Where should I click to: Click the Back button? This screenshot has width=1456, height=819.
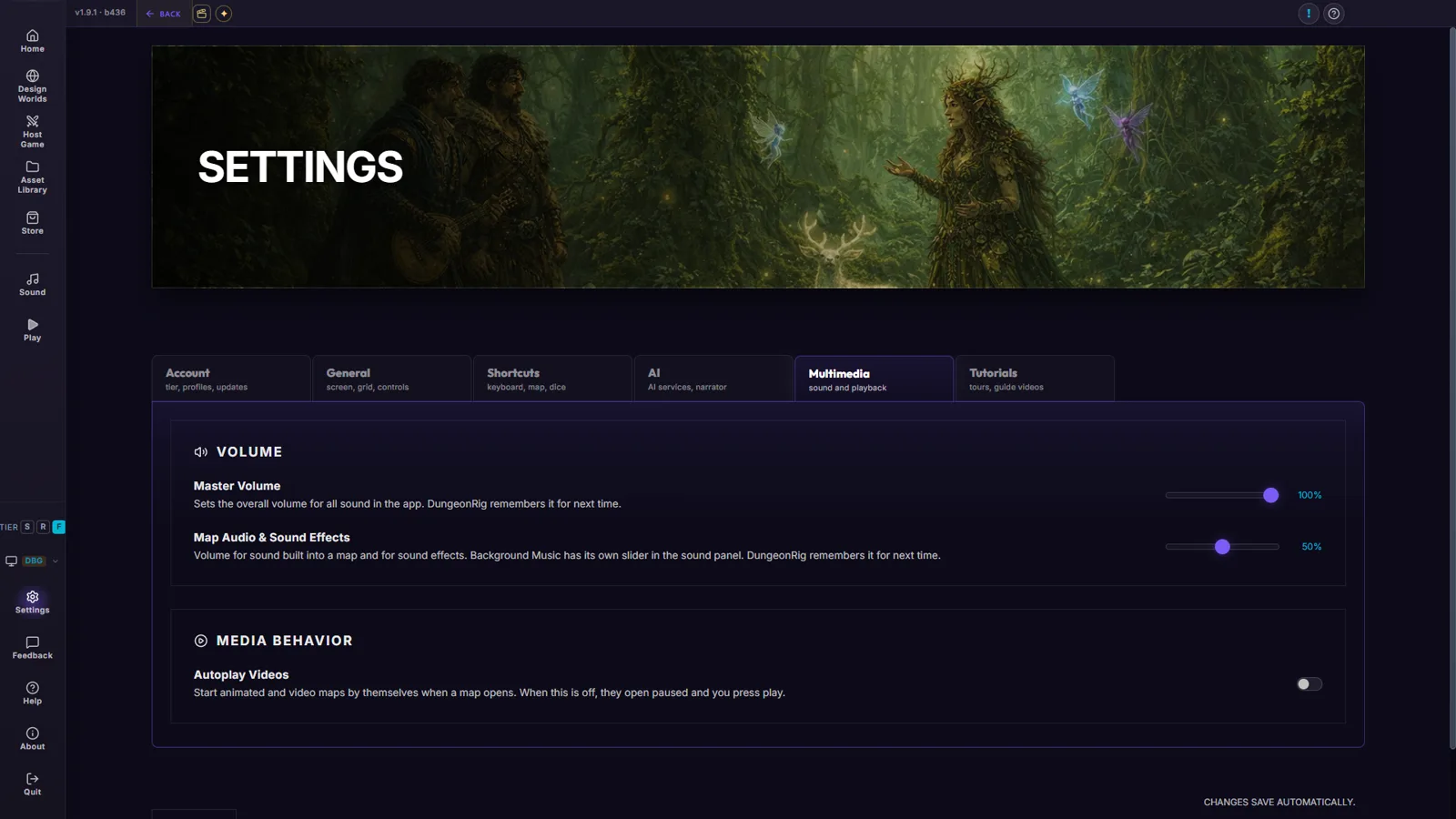click(x=164, y=14)
